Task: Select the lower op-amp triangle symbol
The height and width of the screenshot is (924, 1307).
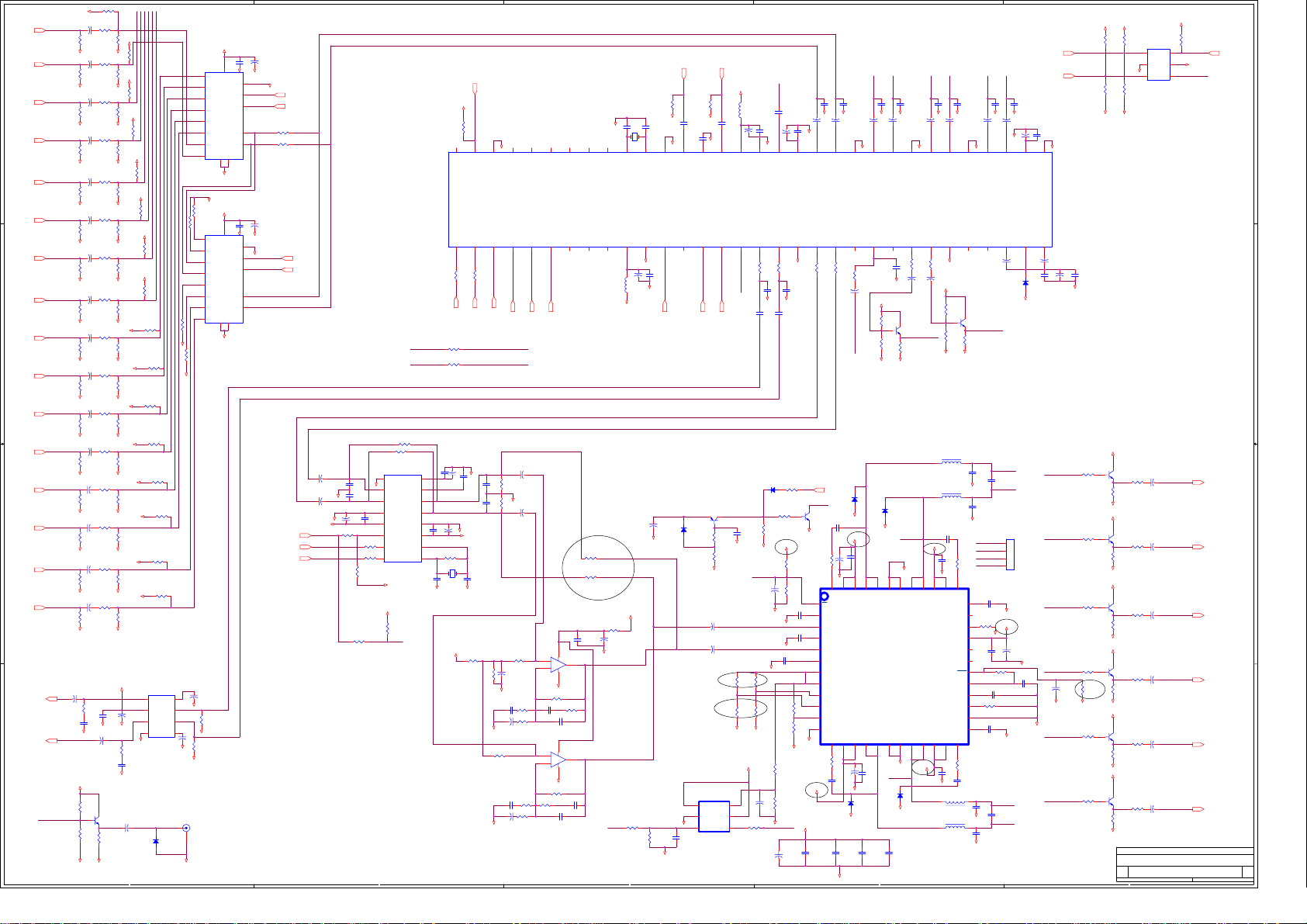Action: (558, 760)
